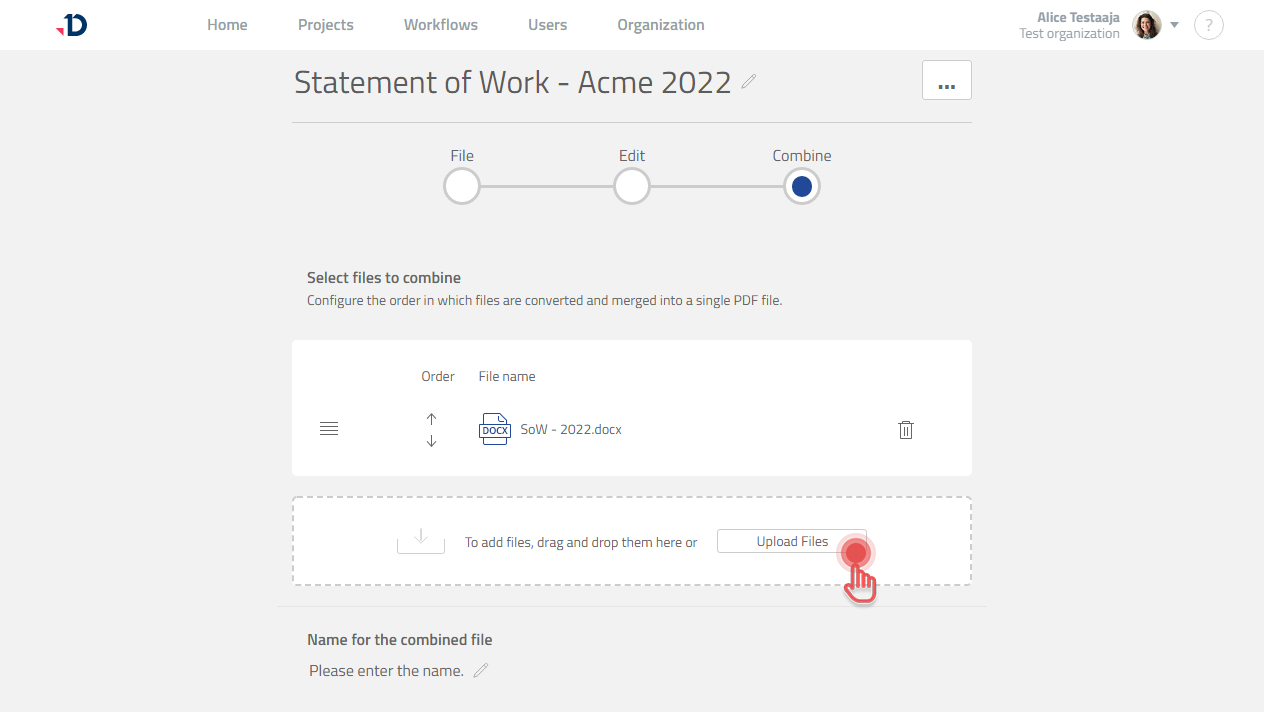This screenshot has height=712, width=1264.
Task: Go to the Workflows menu item
Action: 441,25
